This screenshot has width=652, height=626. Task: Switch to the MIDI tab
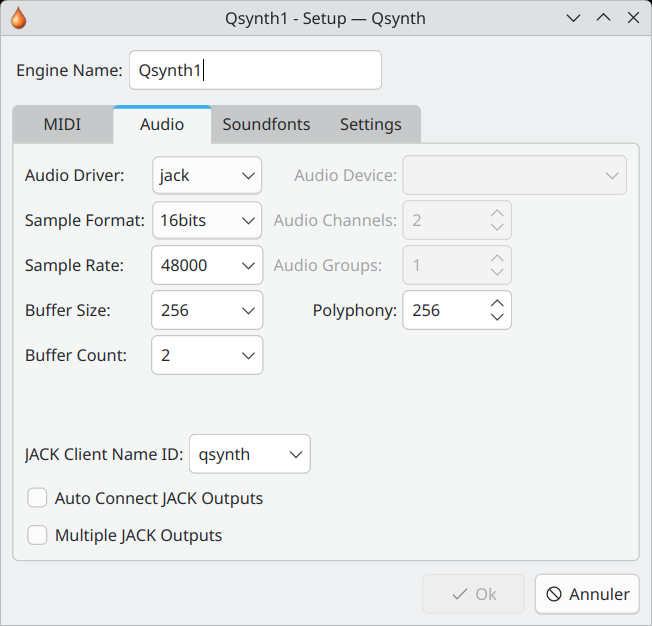tap(62, 124)
